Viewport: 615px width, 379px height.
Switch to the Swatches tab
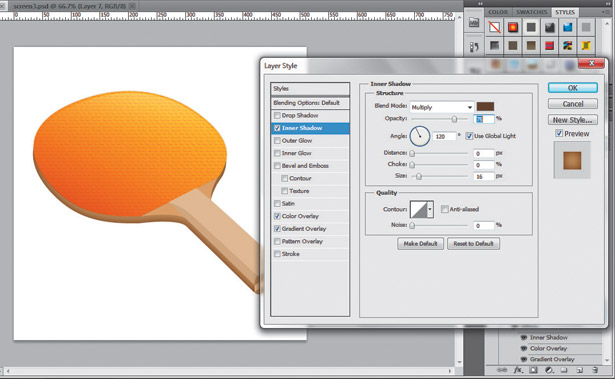click(x=531, y=12)
